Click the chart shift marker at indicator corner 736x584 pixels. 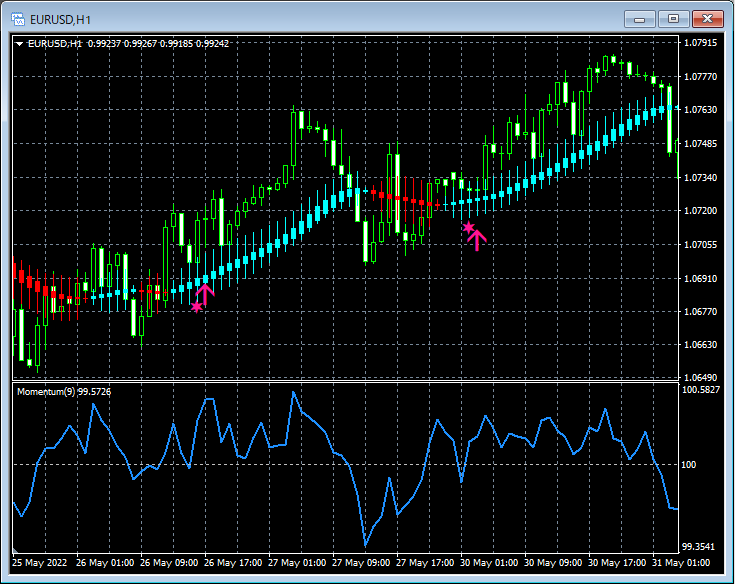[15, 550]
